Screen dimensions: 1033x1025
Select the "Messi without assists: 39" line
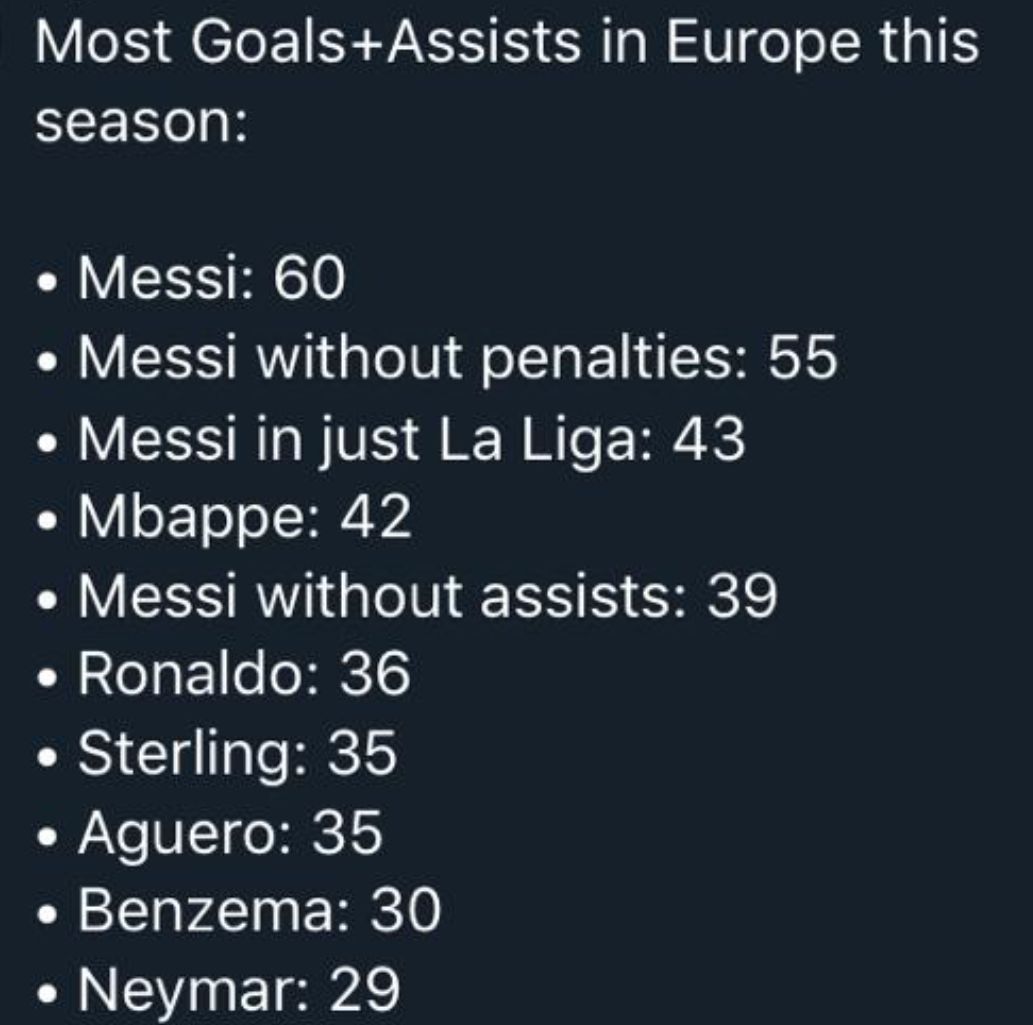coord(427,597)
